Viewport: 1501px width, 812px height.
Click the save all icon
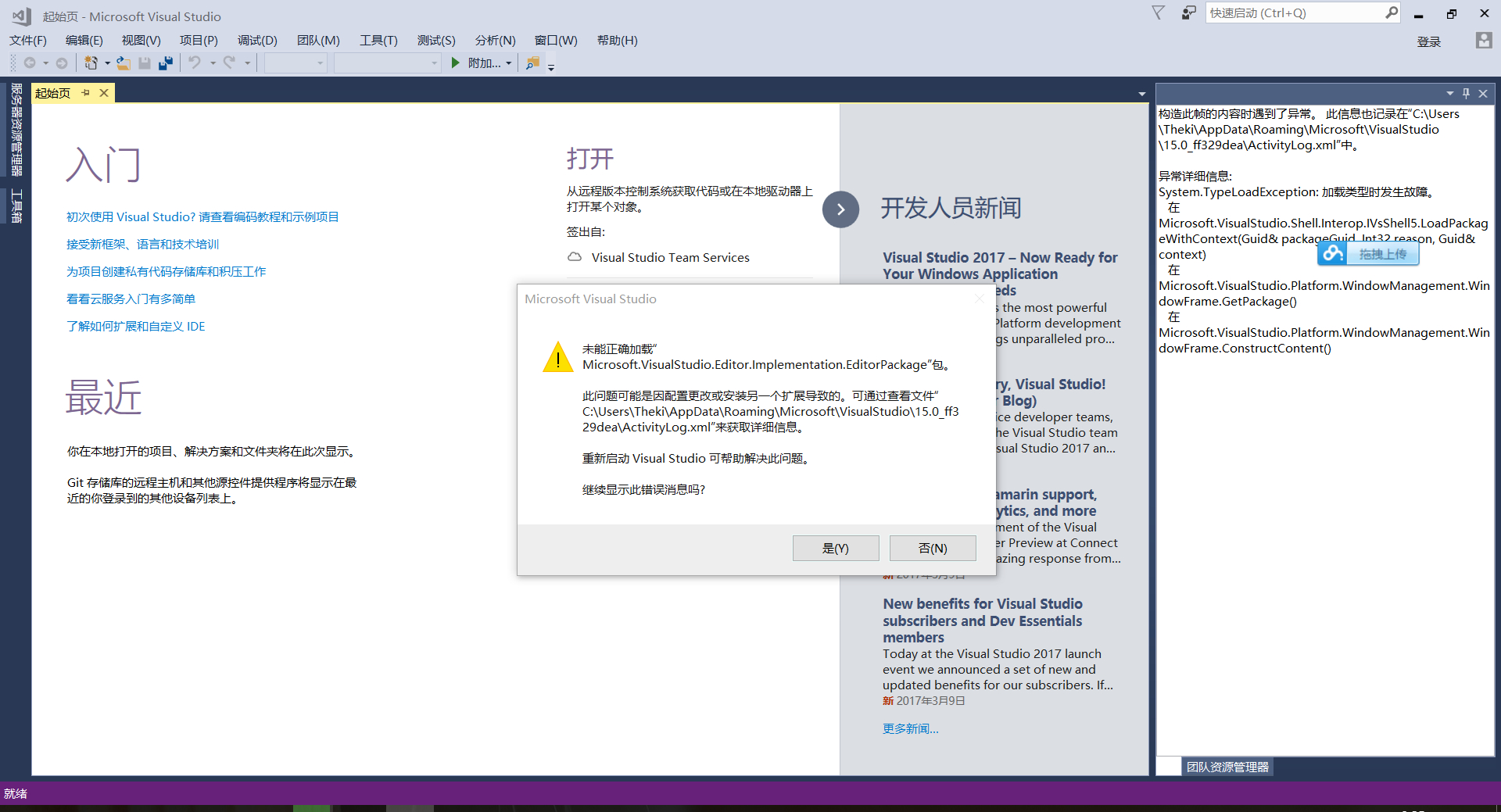point(166,63)
